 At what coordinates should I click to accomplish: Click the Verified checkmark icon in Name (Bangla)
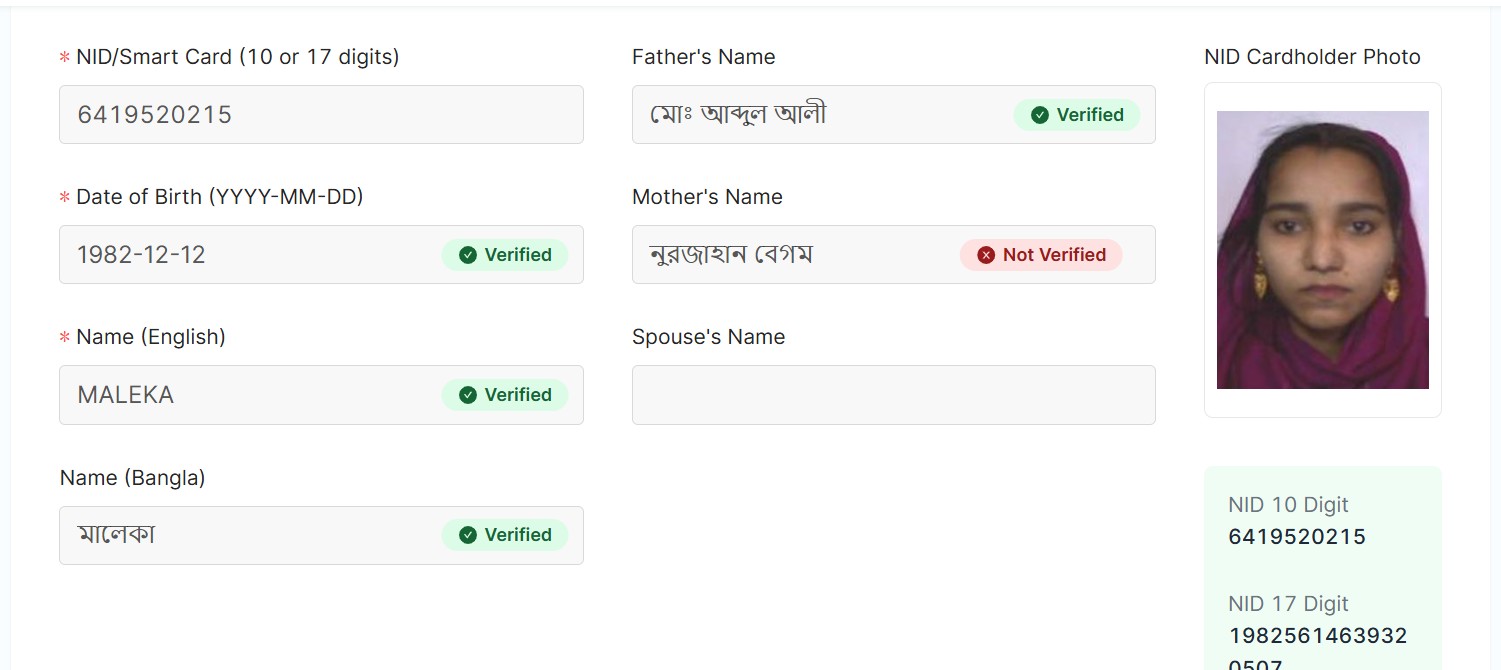click(467, 535)
